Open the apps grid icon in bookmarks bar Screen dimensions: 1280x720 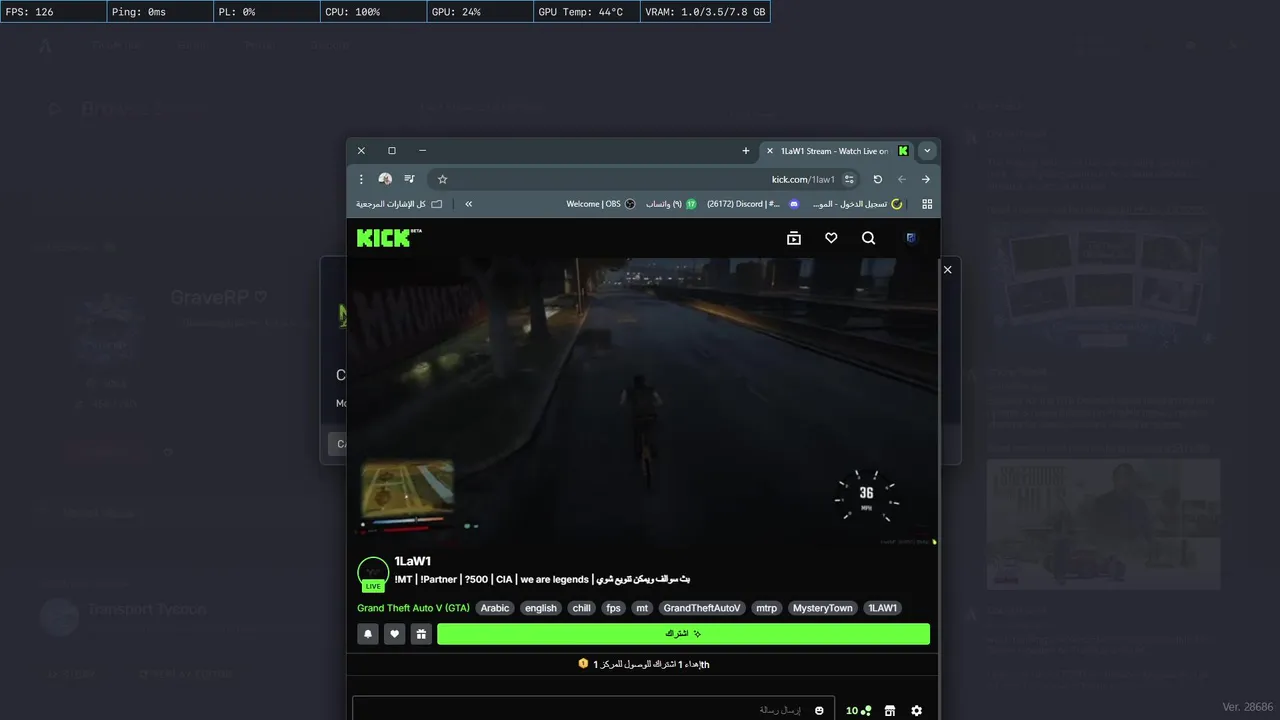click(x=927, y=204)
